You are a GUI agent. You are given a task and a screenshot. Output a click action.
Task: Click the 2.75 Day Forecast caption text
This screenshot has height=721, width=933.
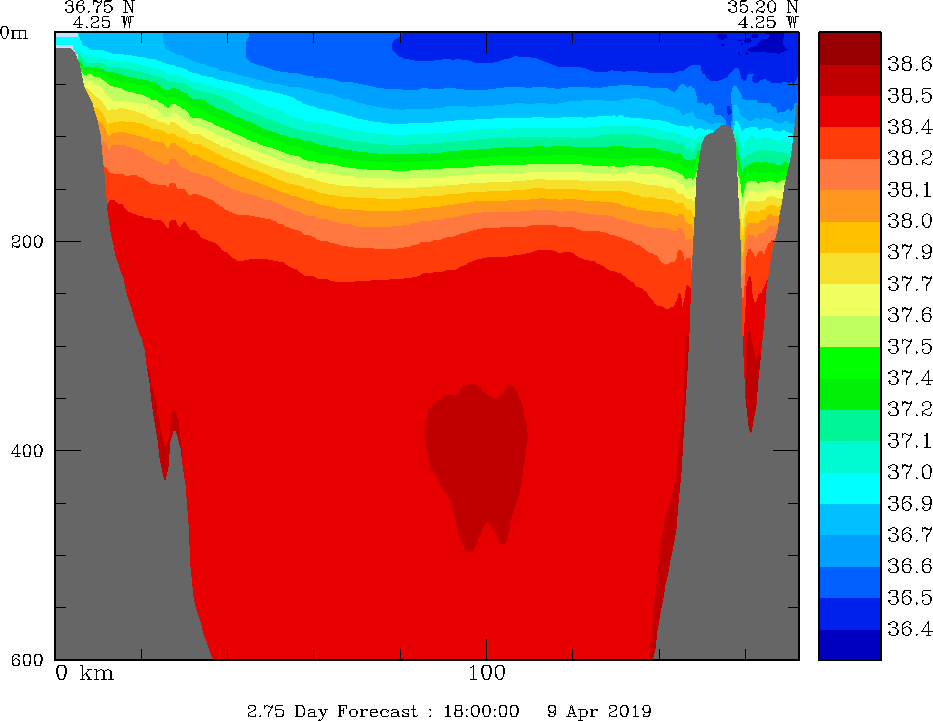coord(333,711)
